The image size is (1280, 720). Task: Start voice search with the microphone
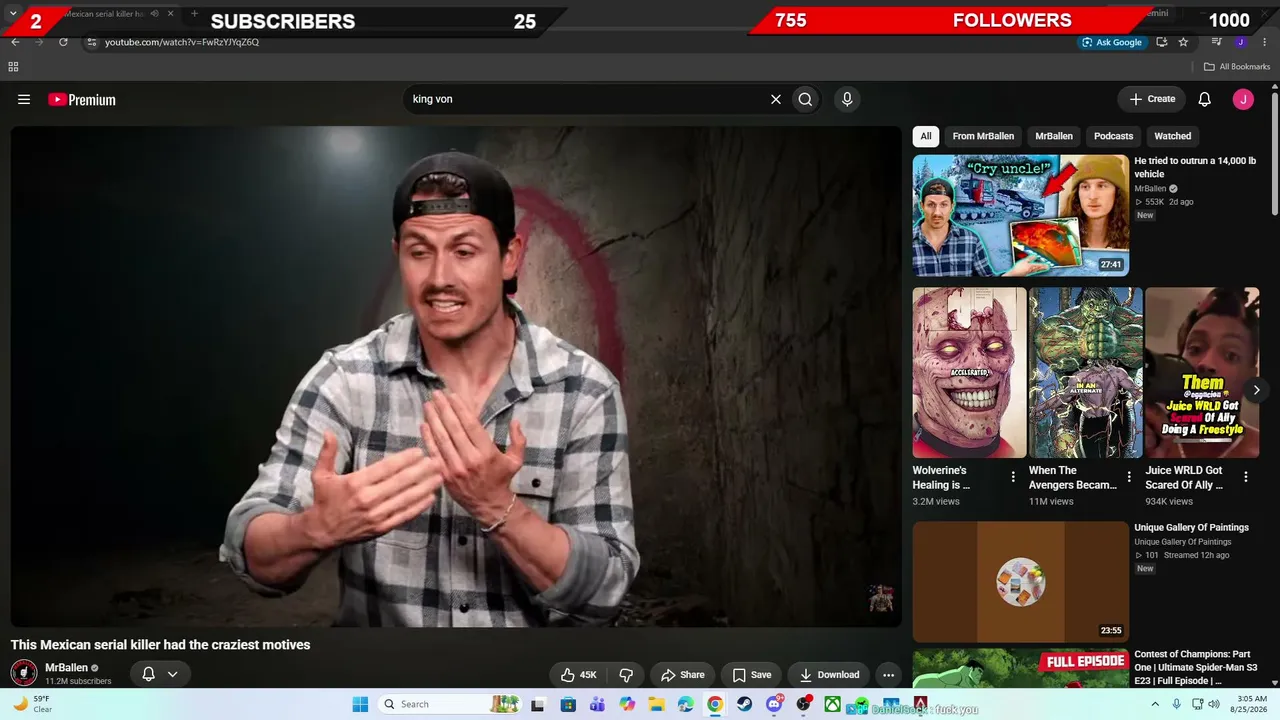pos(847,99)
